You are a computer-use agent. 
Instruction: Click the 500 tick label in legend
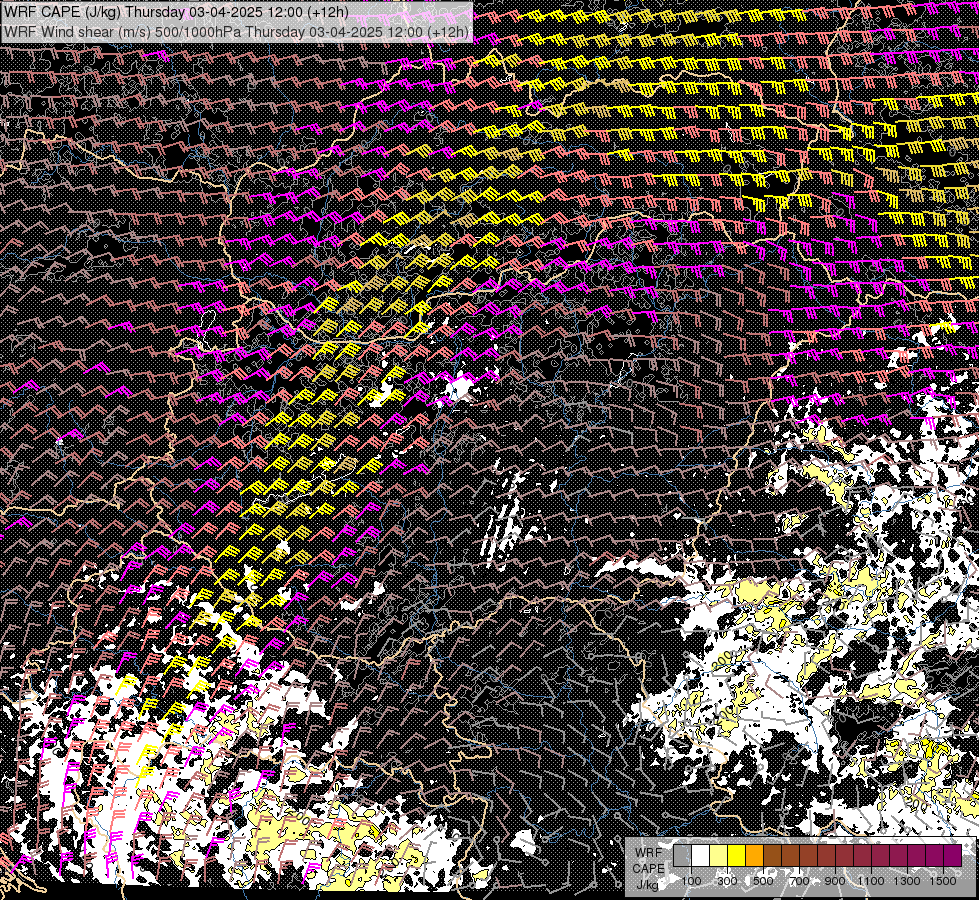(763, 881)
